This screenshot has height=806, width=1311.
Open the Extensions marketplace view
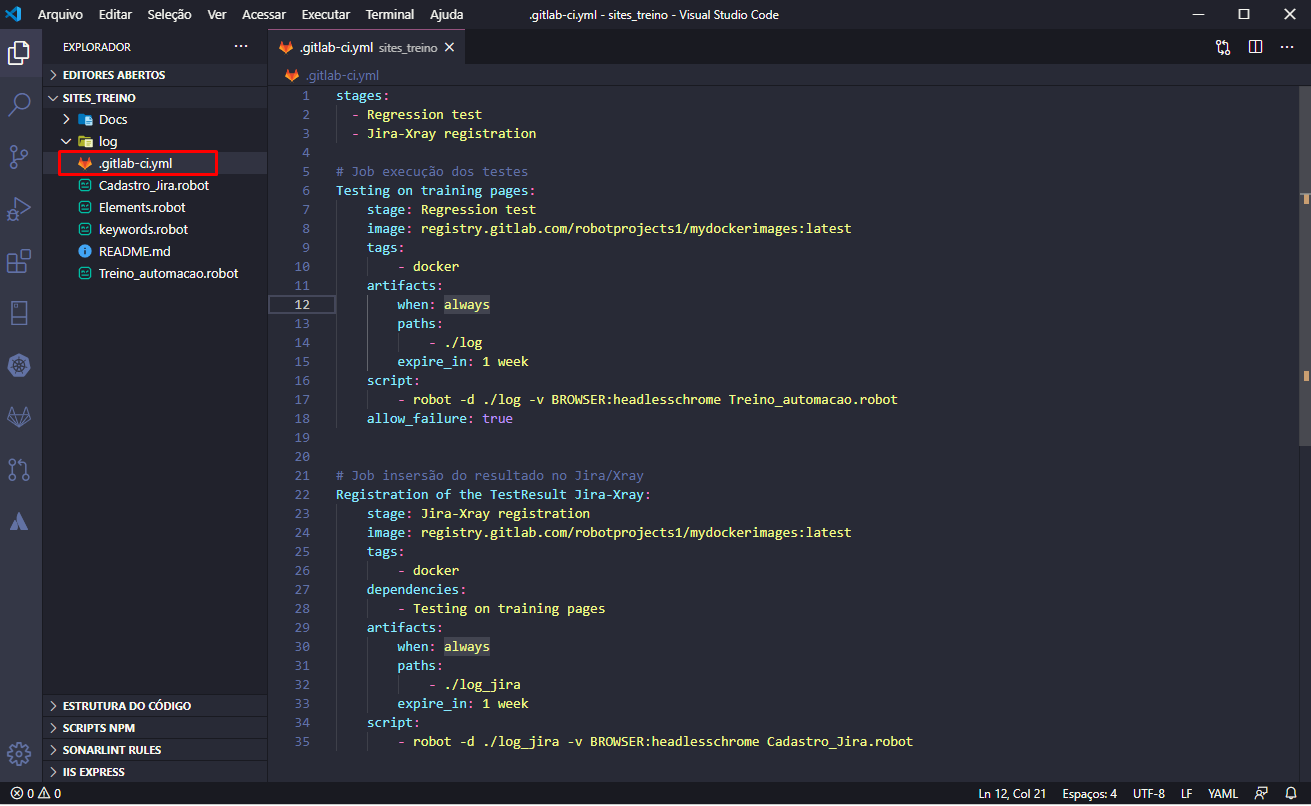[20, 261]
